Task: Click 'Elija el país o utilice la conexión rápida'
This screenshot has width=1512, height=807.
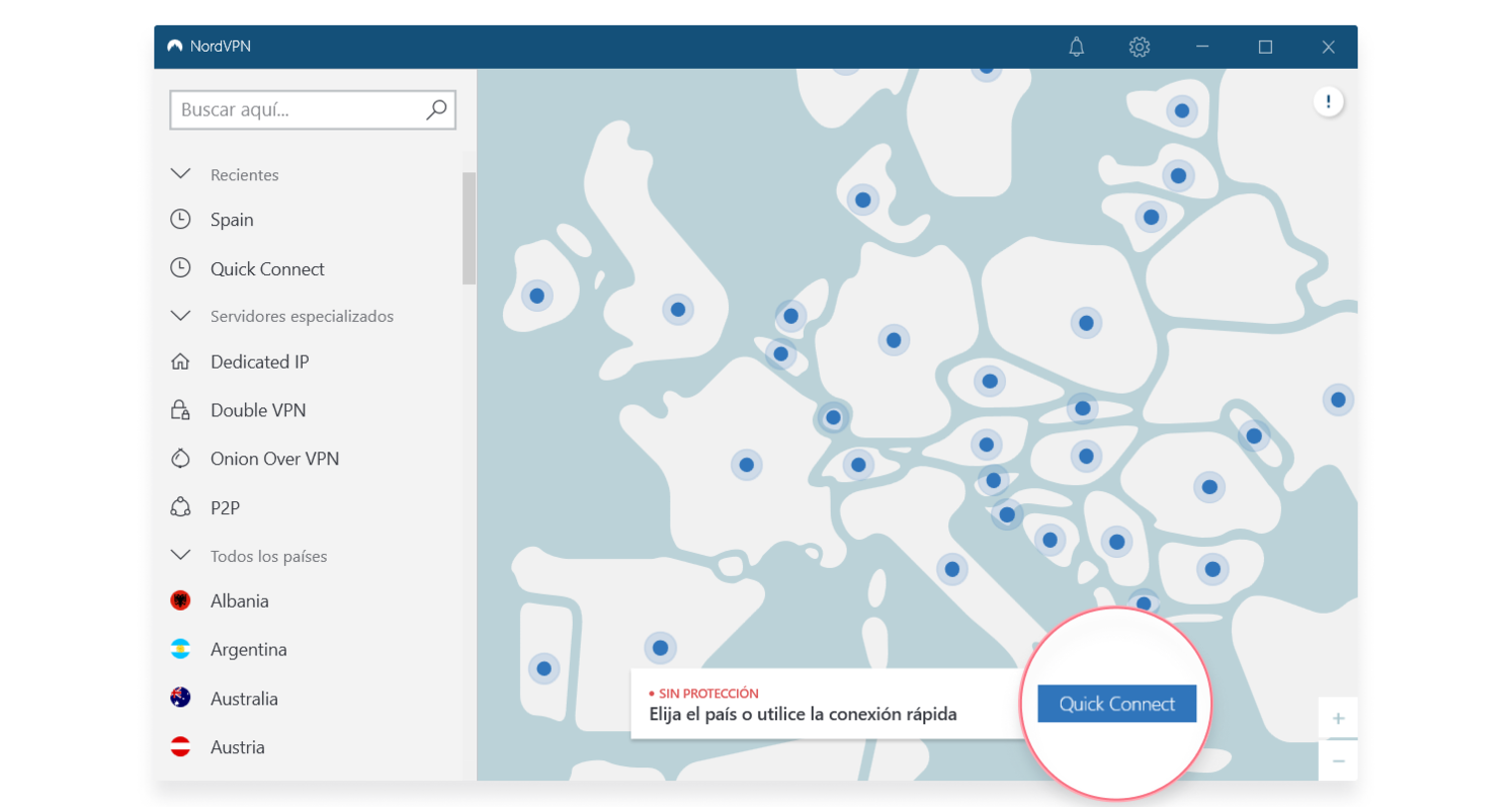Action: [x=803, y=714]
